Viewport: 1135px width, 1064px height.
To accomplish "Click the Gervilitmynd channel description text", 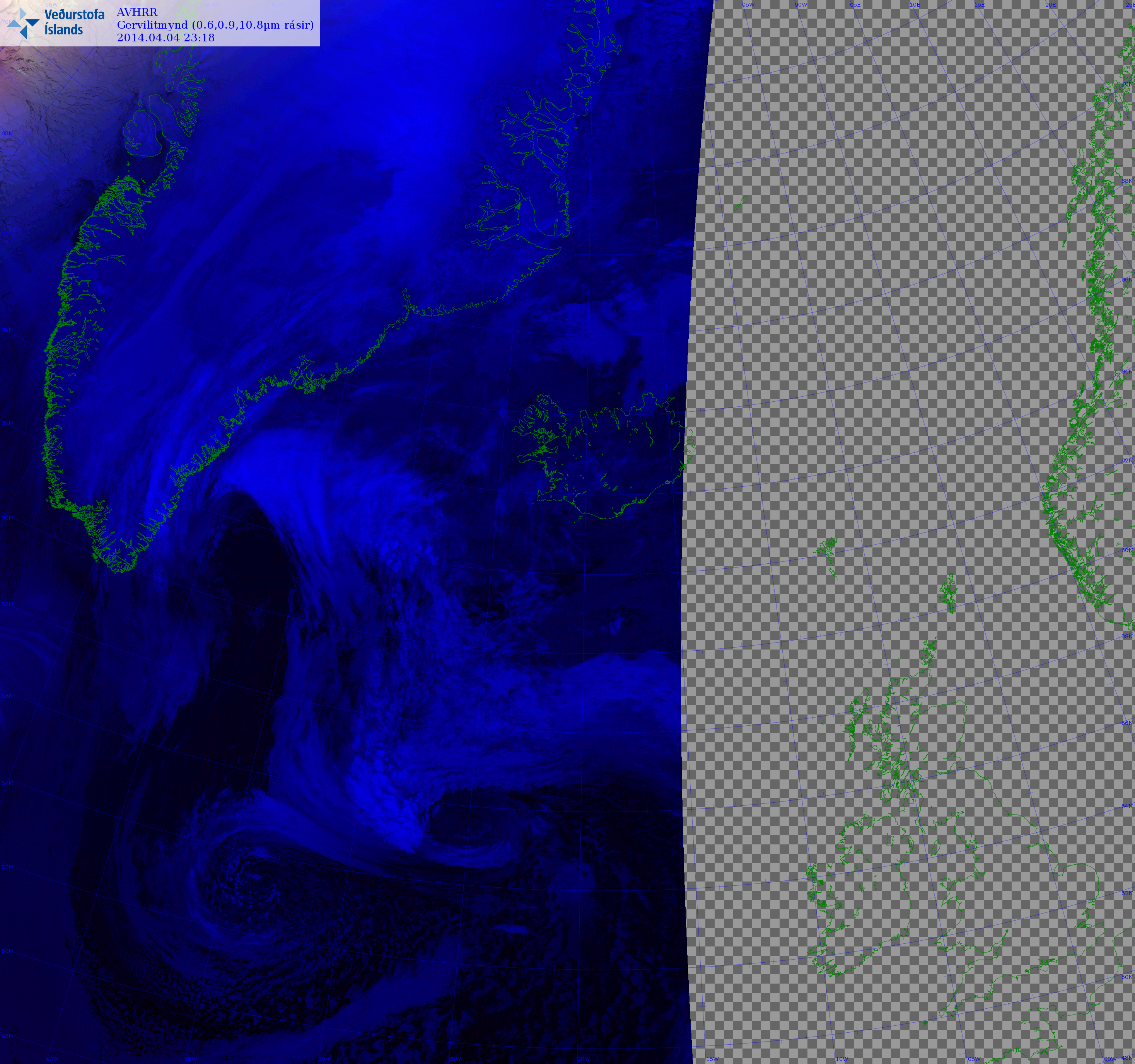I will pyautogui.click(x=215, y=25).
